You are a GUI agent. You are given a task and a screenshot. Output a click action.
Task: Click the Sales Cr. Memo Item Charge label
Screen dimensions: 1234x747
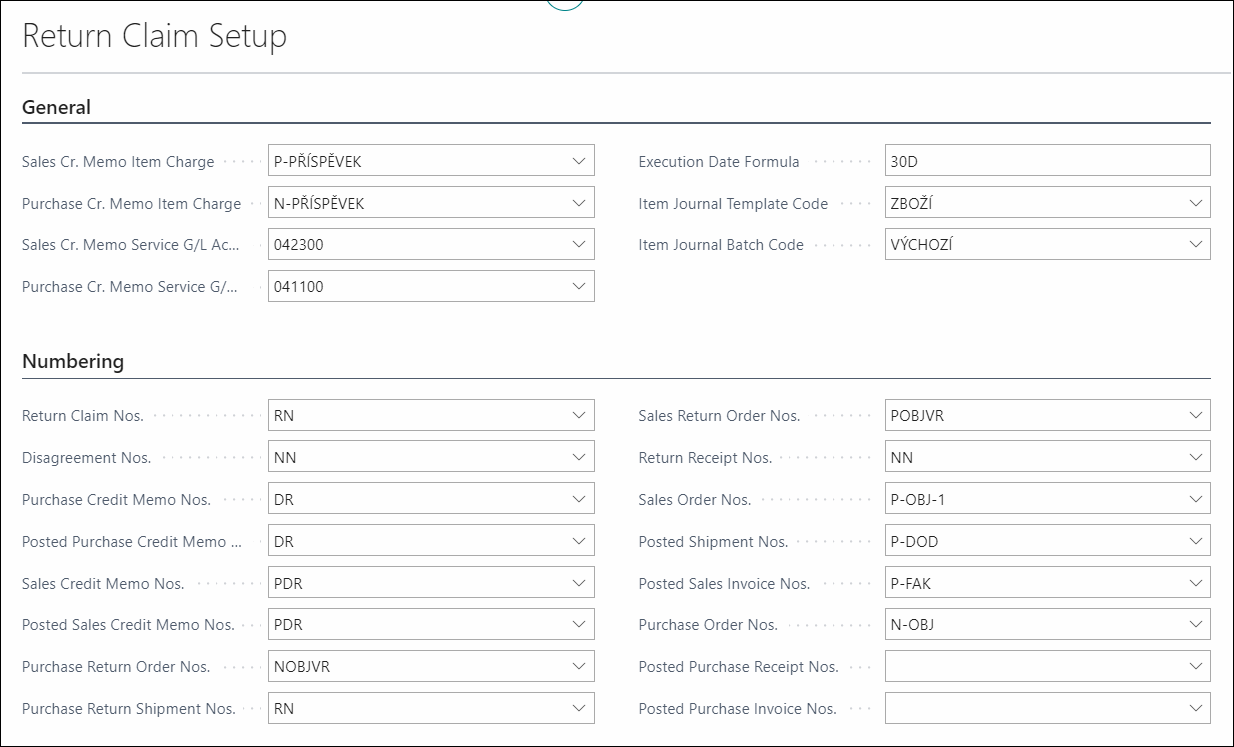pos(118,161)
